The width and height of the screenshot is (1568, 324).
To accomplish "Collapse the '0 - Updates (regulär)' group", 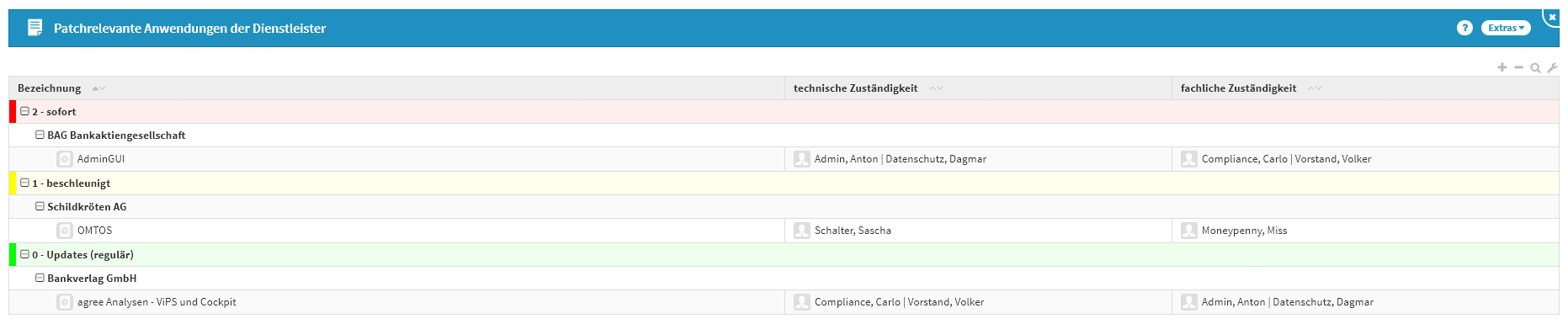I will [25, 254].
